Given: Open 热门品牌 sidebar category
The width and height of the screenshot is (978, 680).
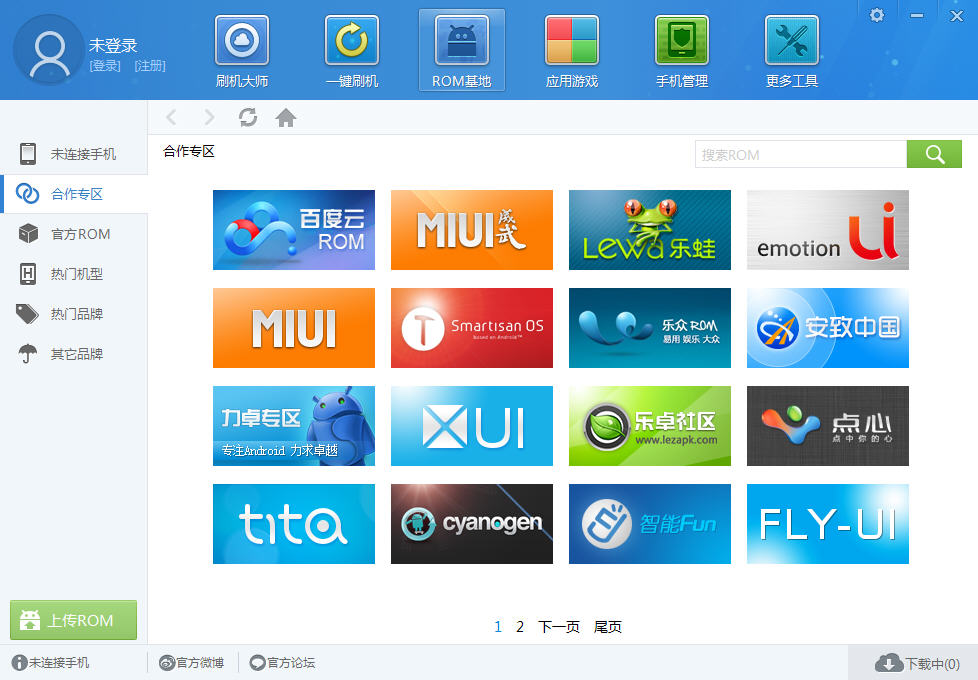Looking at the screenshot, I should [77, 314].
